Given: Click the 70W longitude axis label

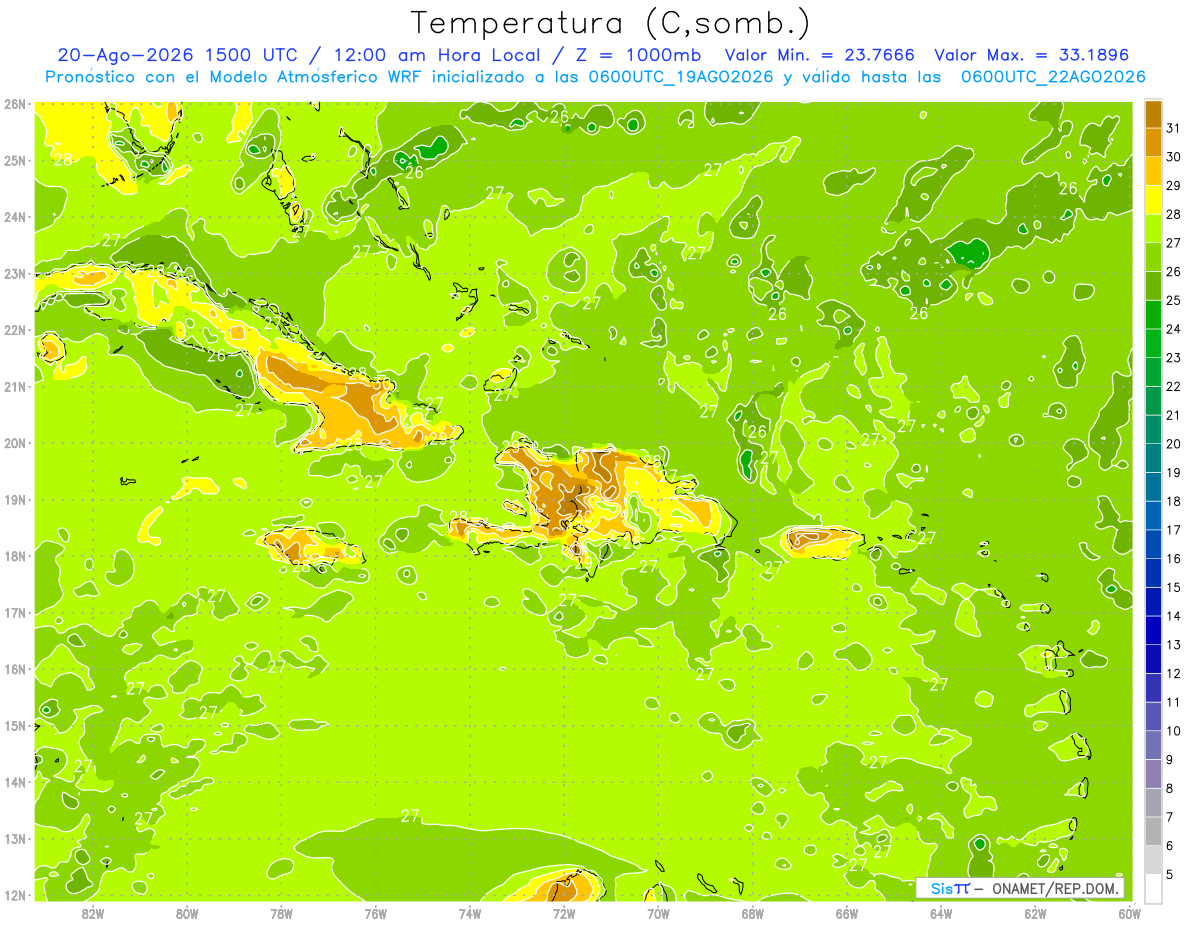Looking at the screenshot, I should tap(658, 913).
